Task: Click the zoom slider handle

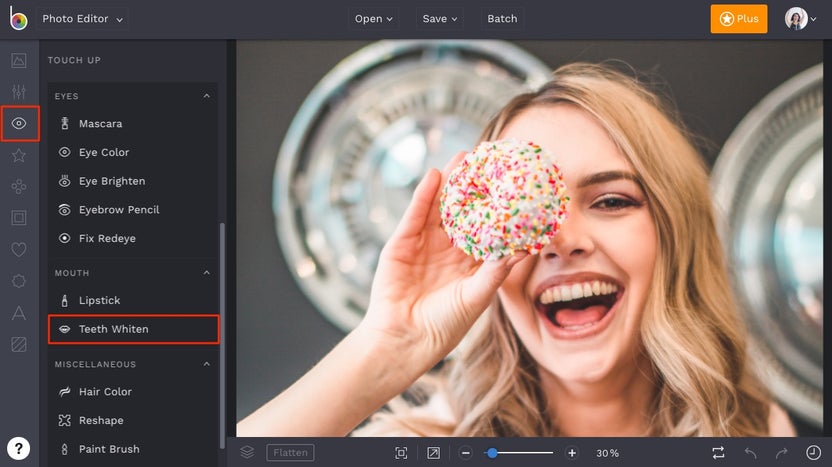Action: coord(492,453)
